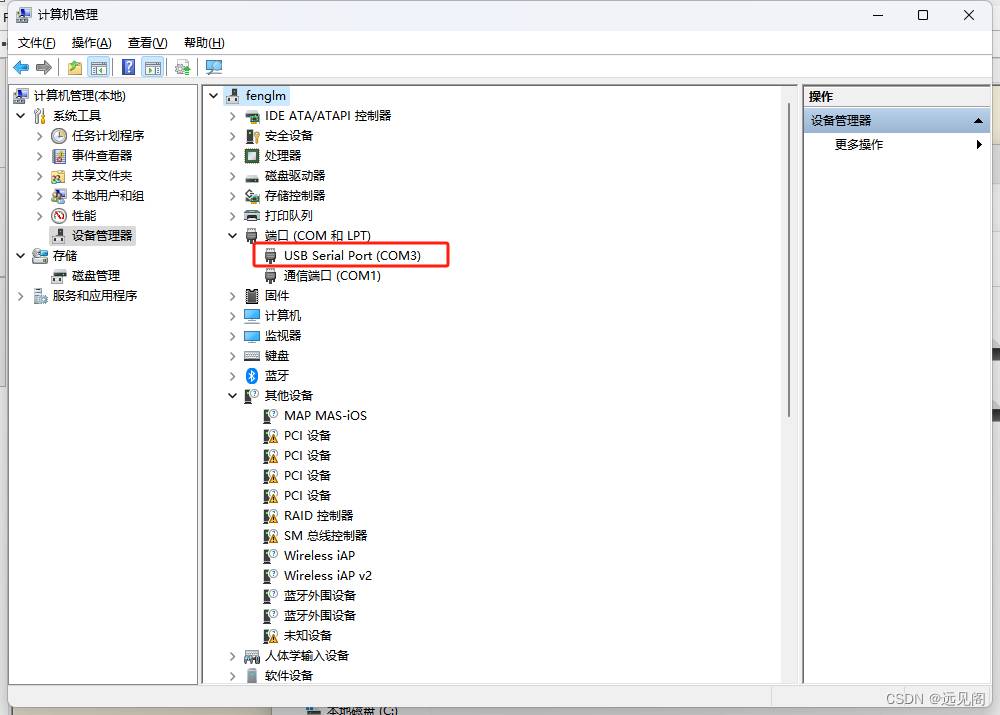Image resolution: width=1000 pixels, height=715 pixels.
Task: Toggle the Show/Hide action pane icon
Action: 153,67
